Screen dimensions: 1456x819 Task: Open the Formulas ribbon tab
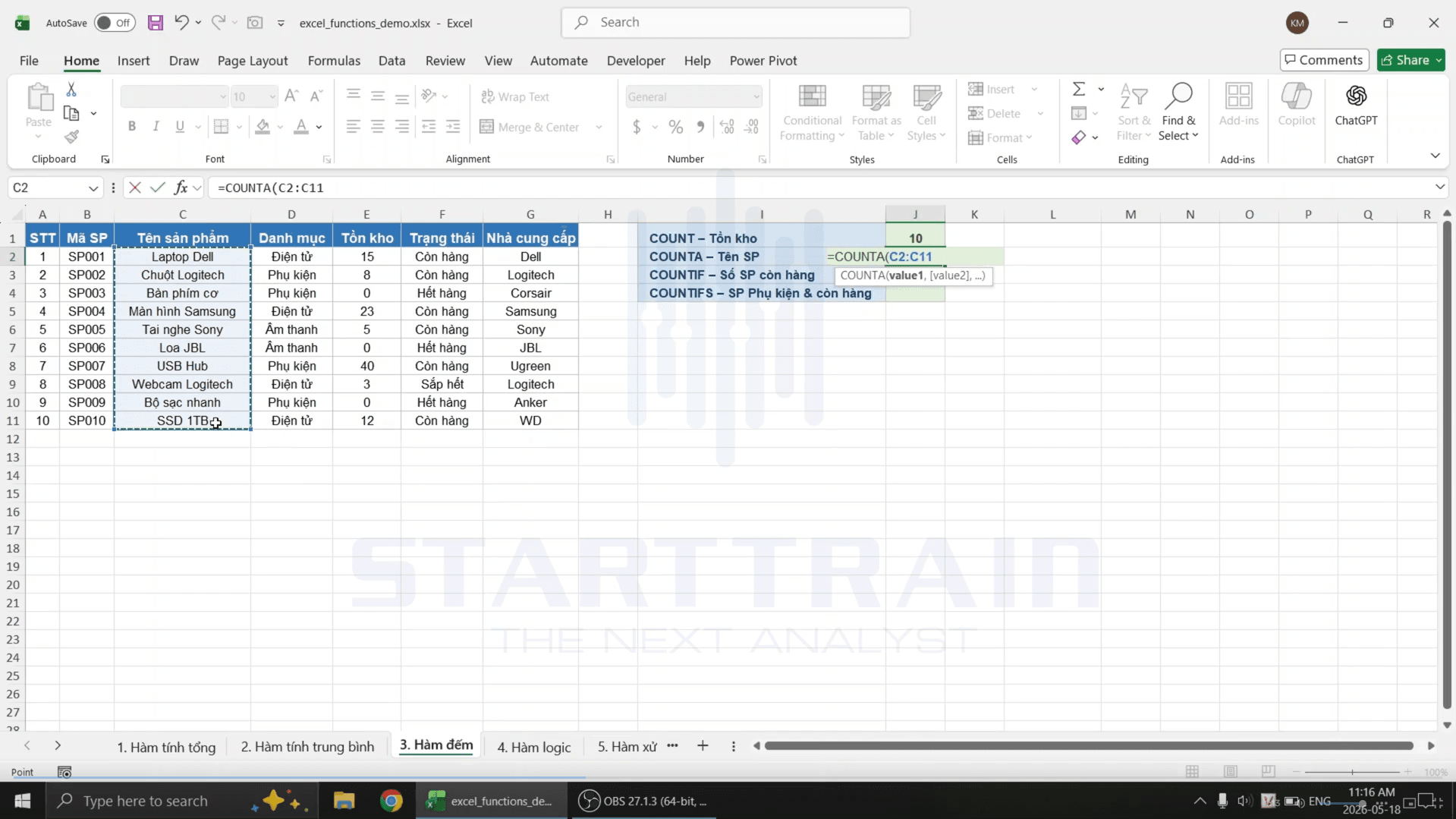(334, 61)
